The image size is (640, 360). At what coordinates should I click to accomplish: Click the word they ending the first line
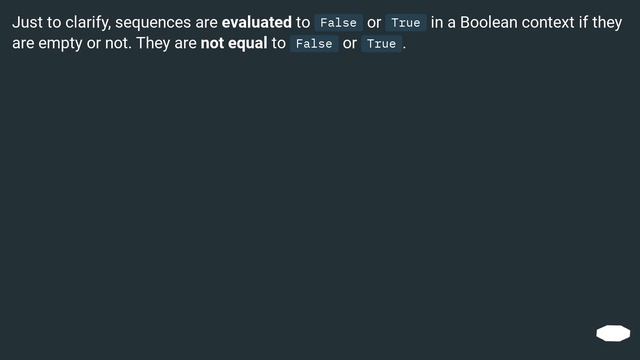pyautogui.click(x=607, y=23)
